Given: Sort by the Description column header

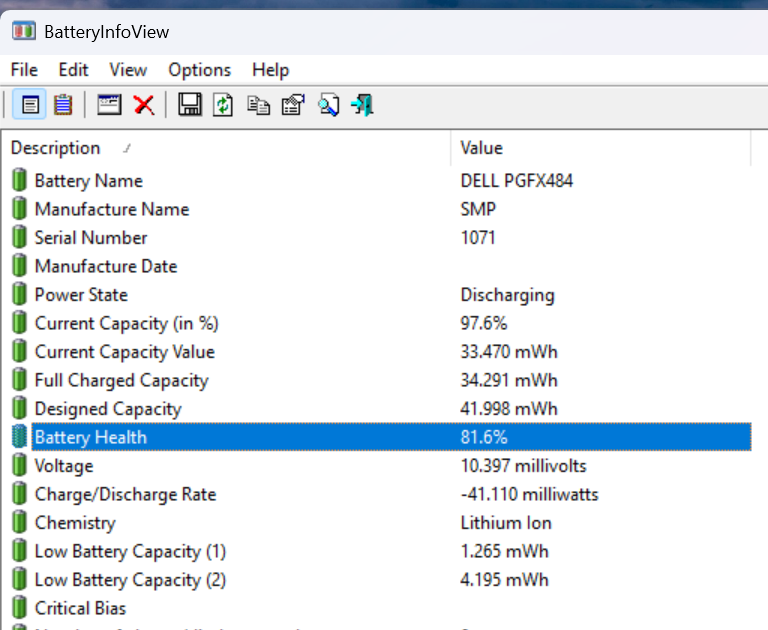Looking at the screenshot, I should click(x=225, y=148).
